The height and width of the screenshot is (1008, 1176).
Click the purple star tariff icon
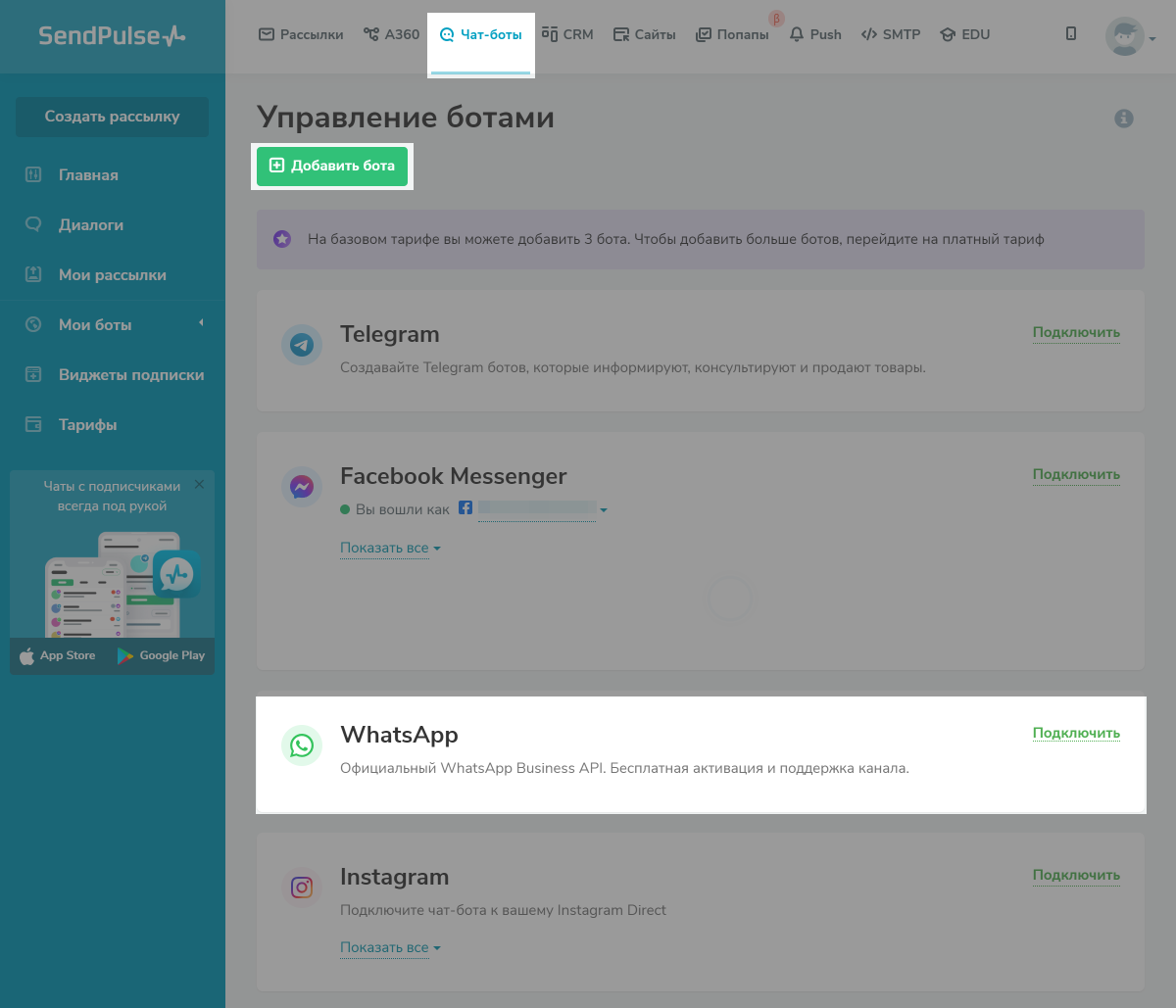pyautogui.click(x=282, y=239)
